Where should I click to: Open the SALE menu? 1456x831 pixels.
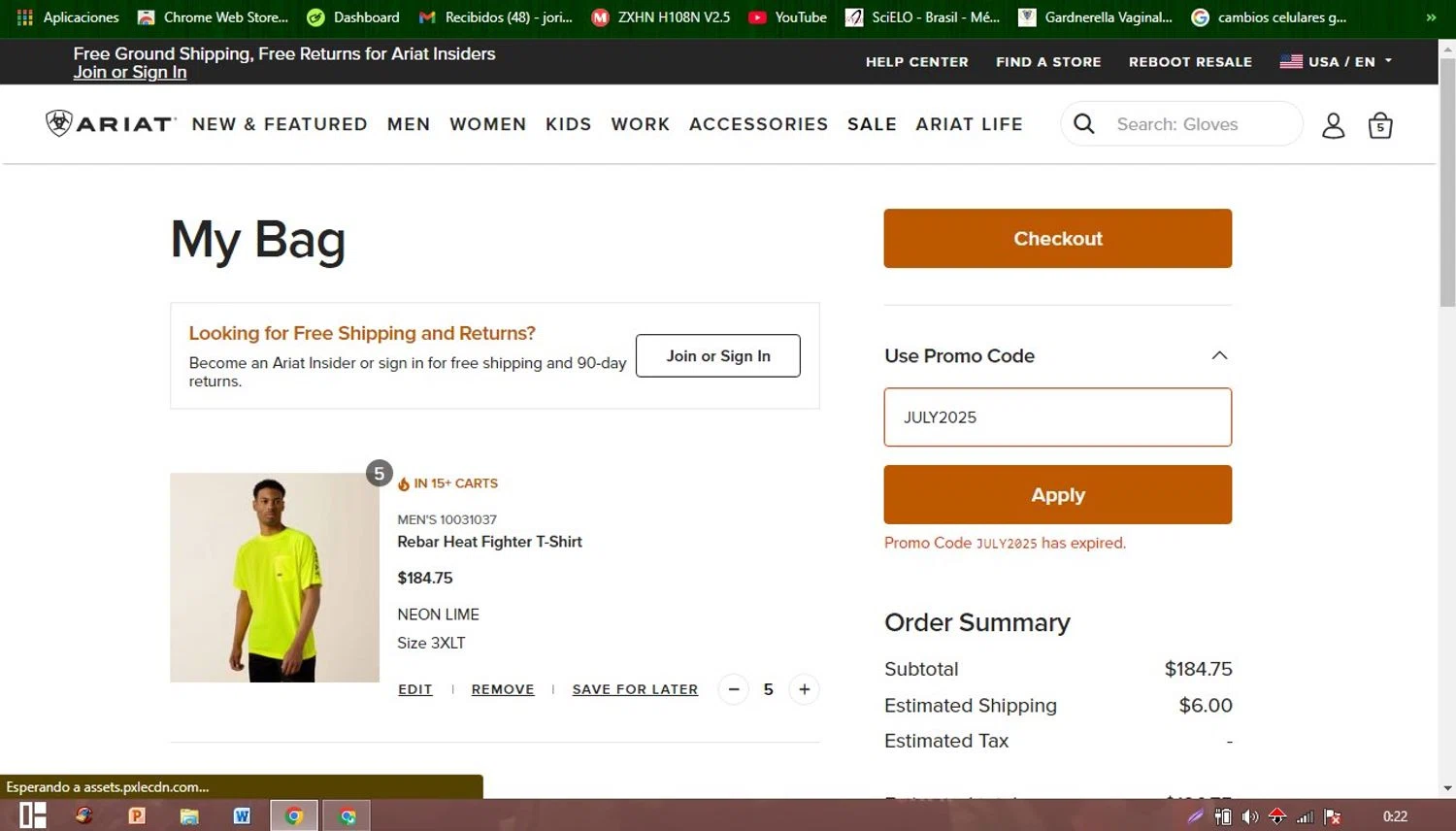coord(872,124)
